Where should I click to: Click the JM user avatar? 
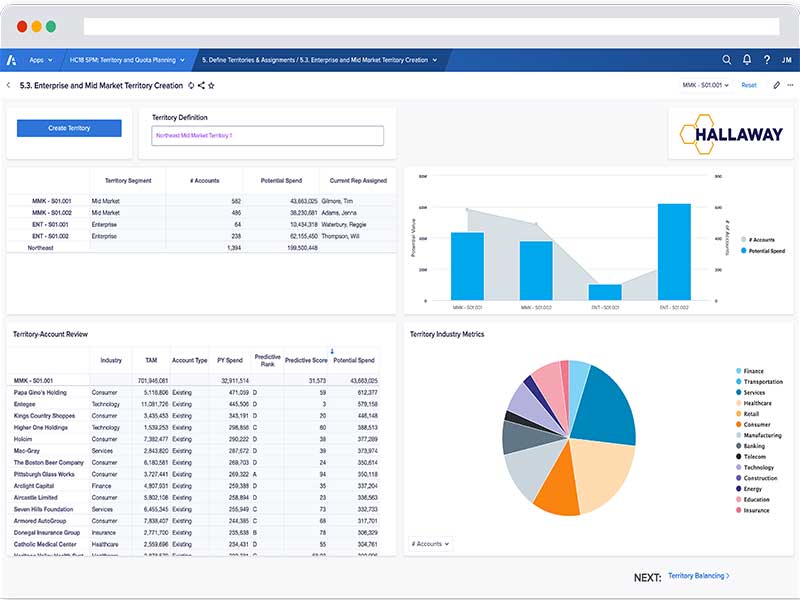pyautogui.click(x=789, y=60)
